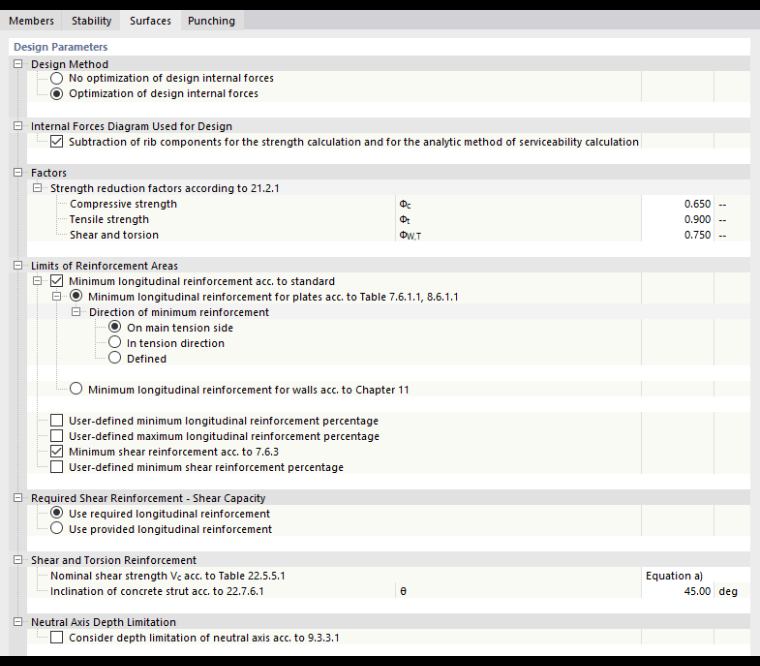Click Nominal shear strength Vc acc. to Table 22.5.5.1
The width and height of the screenshot is (760, 666).
(168, 576)
